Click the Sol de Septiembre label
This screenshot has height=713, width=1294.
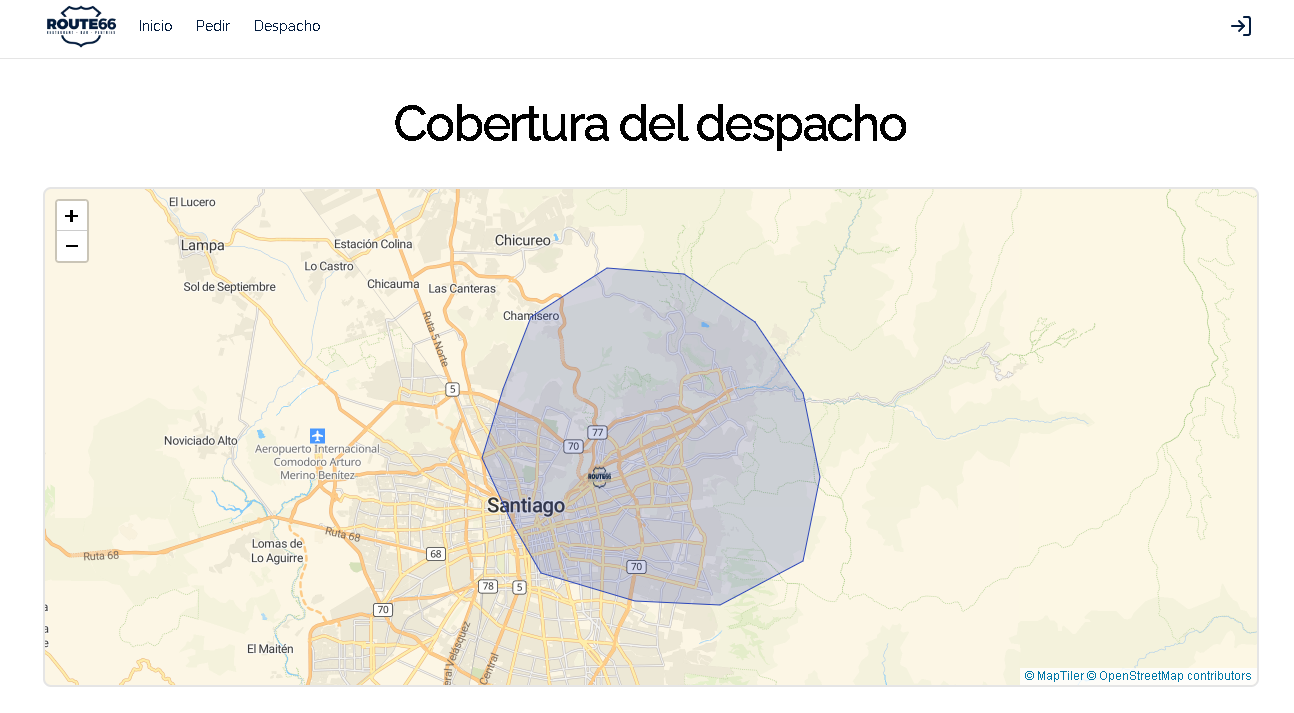pos(229,287)
